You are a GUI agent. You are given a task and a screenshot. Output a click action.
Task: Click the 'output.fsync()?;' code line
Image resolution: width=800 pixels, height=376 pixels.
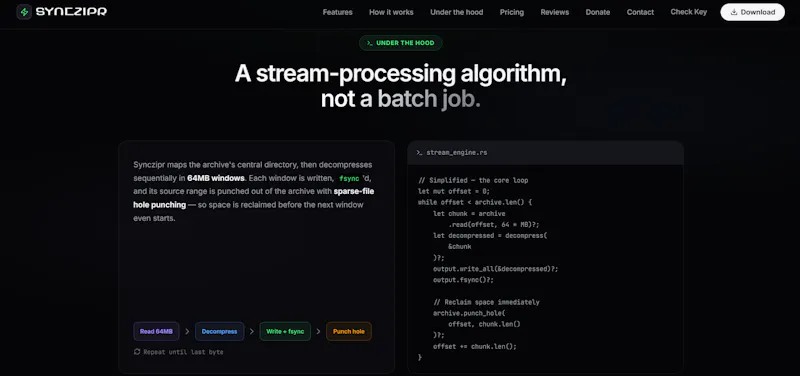[463, 280]
